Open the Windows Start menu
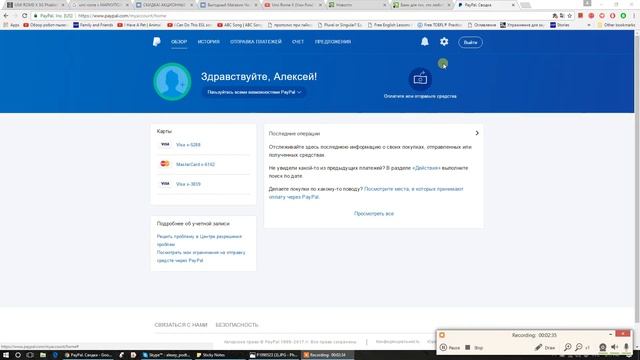 [6, 355]
